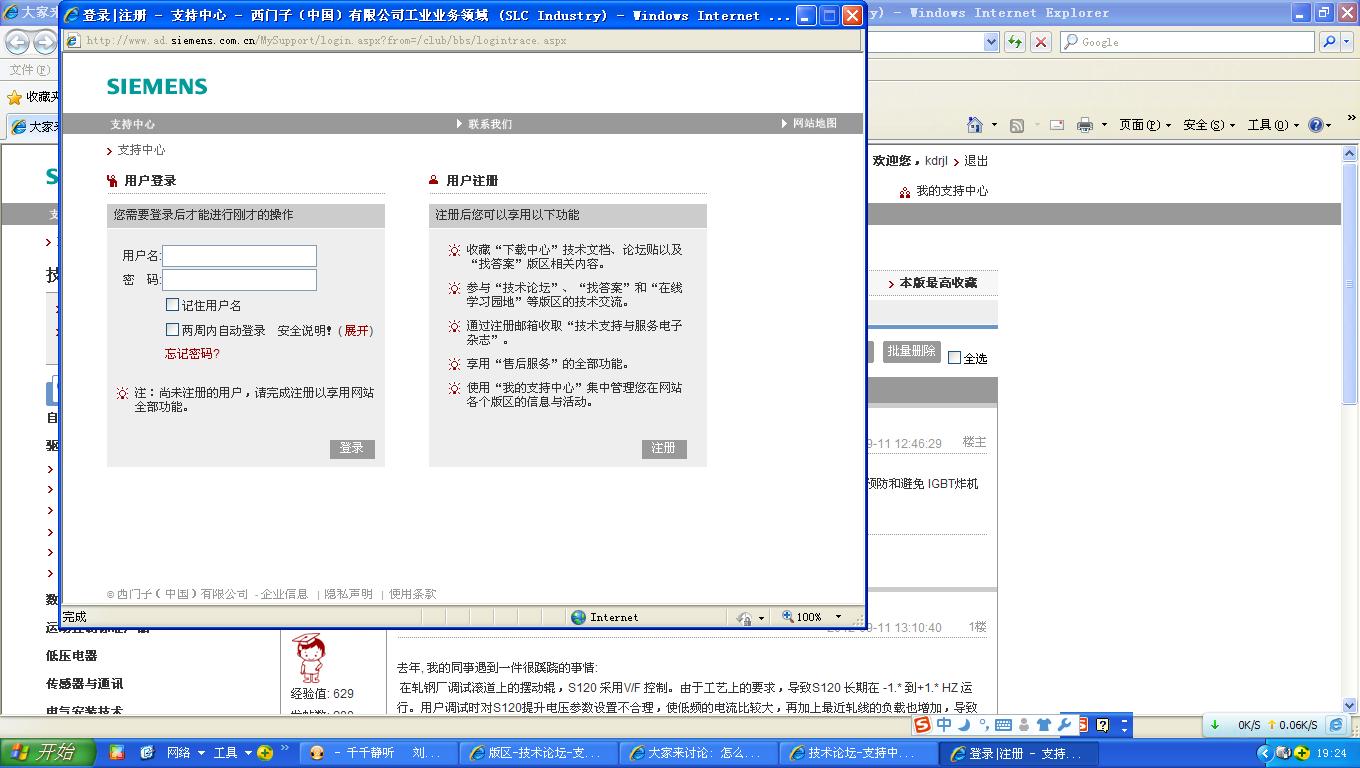Click the shirt skin icon on the IME bar
The width and height of the screenshot is (1360, 768).
click(1044, 725)
